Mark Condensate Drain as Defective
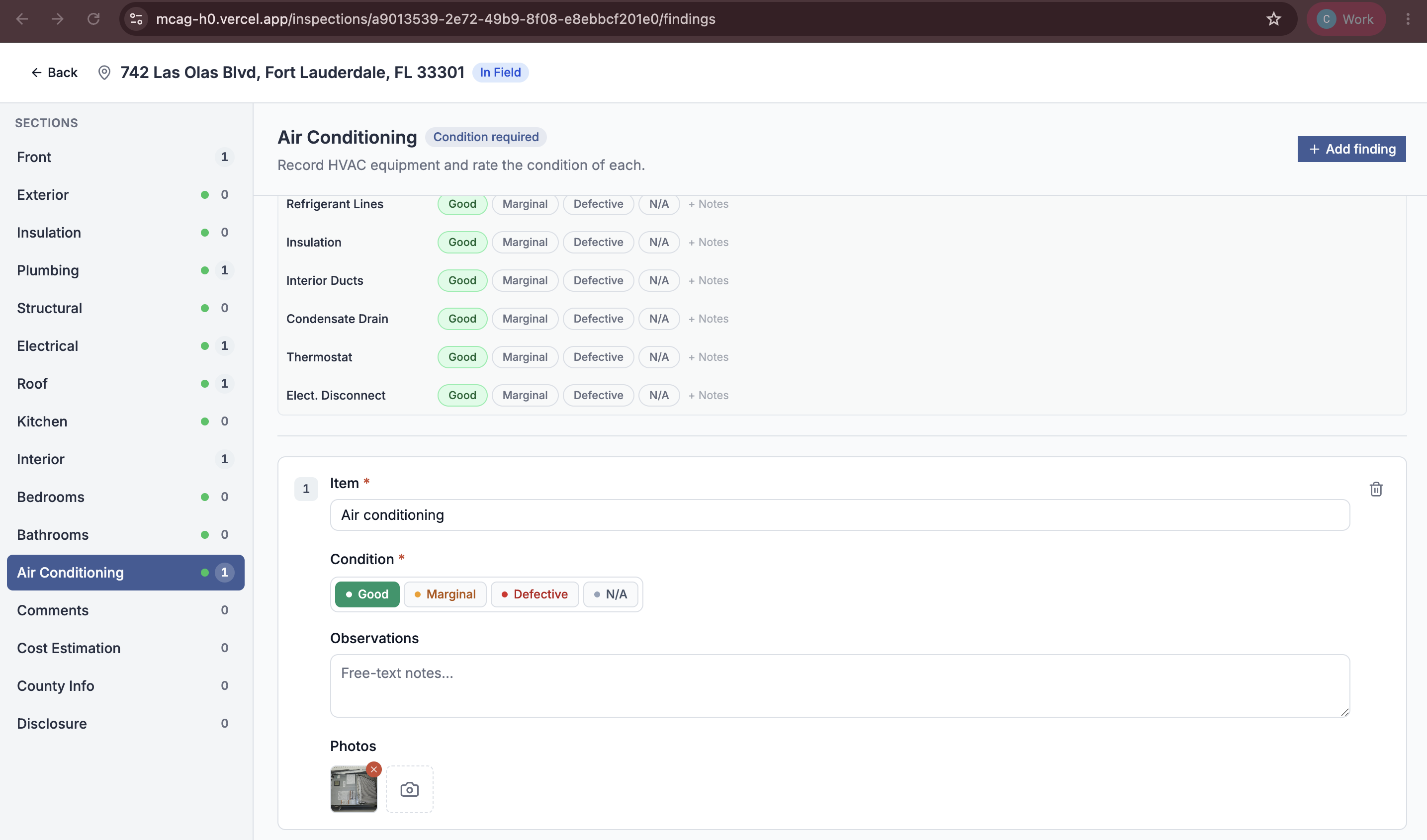1427x840 pixels. 598,319
